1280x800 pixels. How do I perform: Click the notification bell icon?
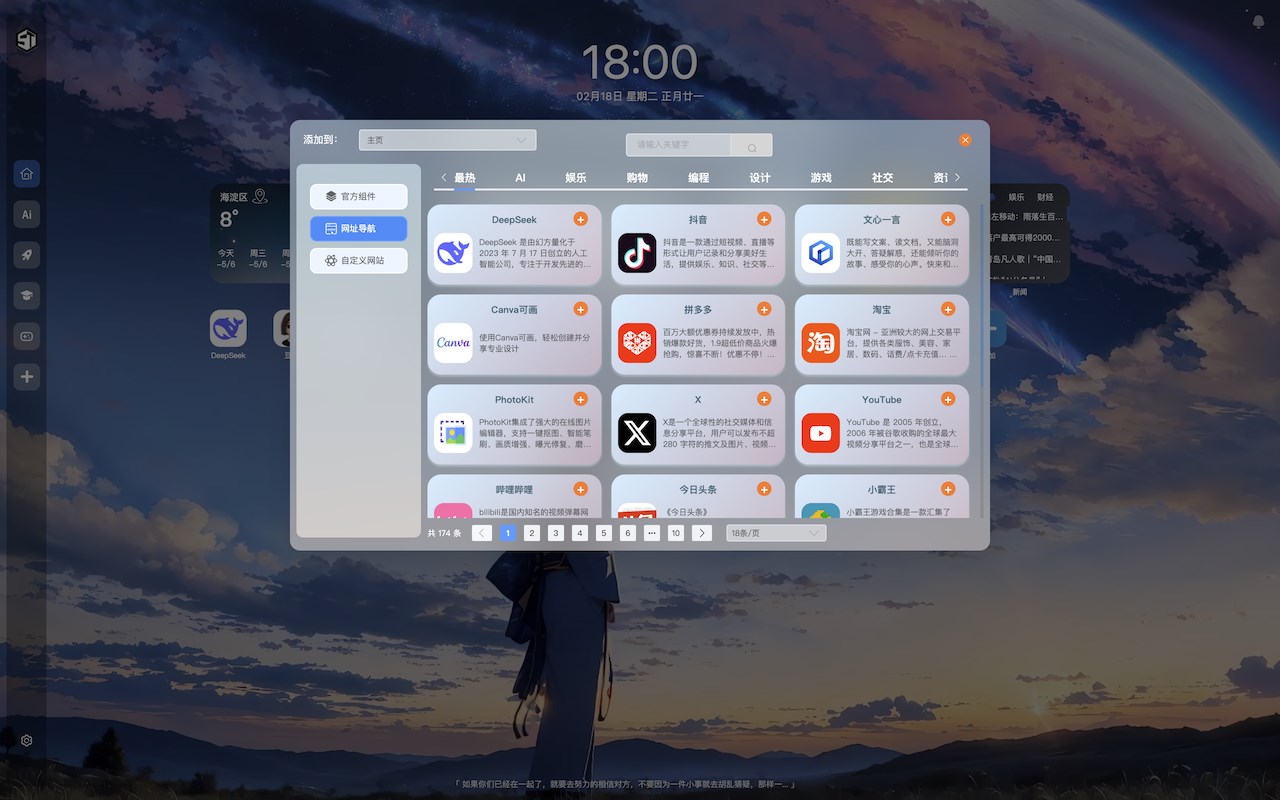(1258, 21)
